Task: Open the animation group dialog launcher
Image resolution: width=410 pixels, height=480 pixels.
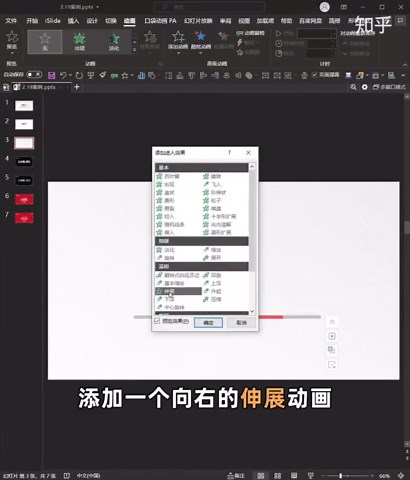Action: point(161,64)
